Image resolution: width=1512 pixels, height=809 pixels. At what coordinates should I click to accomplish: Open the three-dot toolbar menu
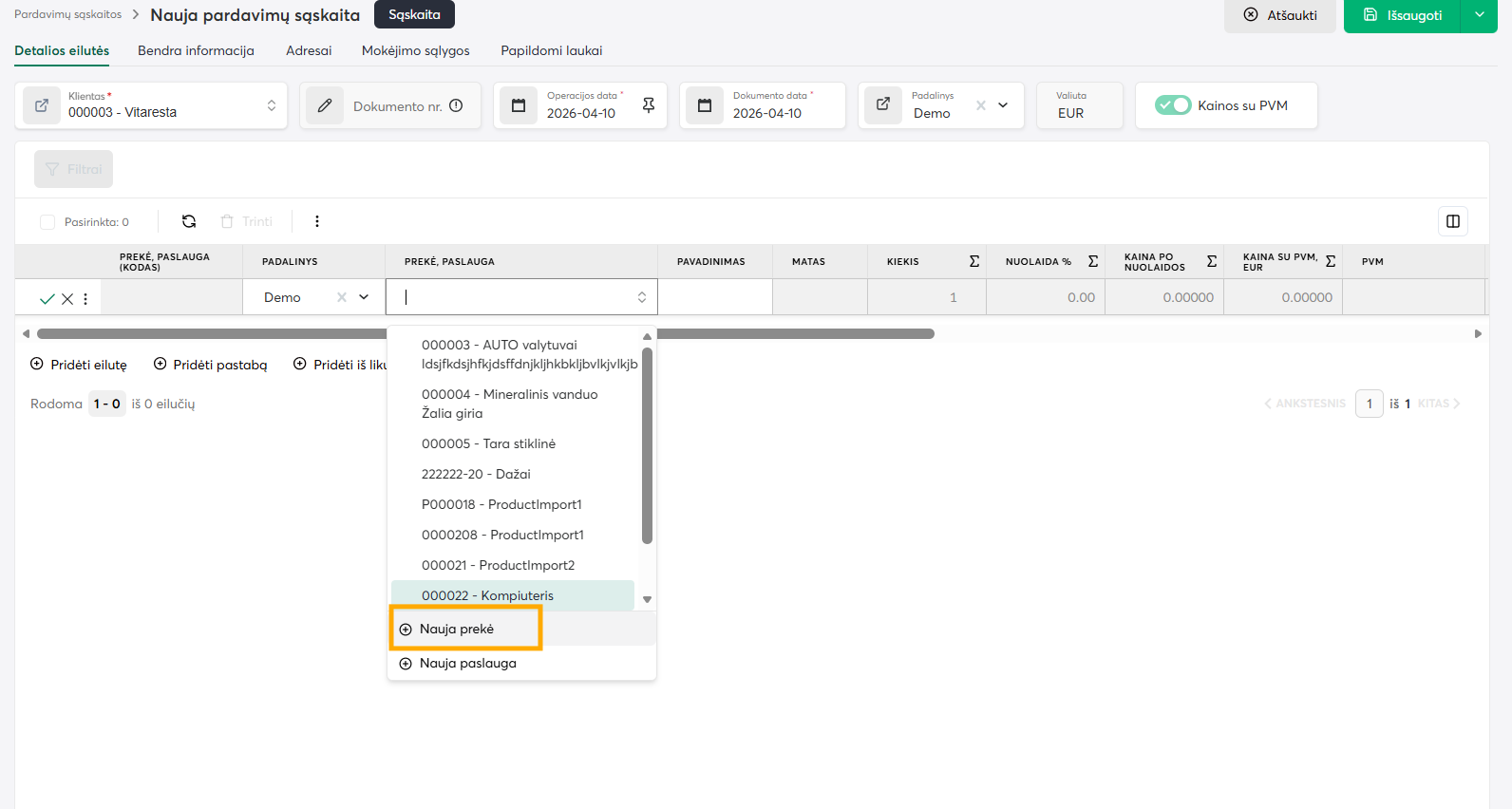point(317,221)
